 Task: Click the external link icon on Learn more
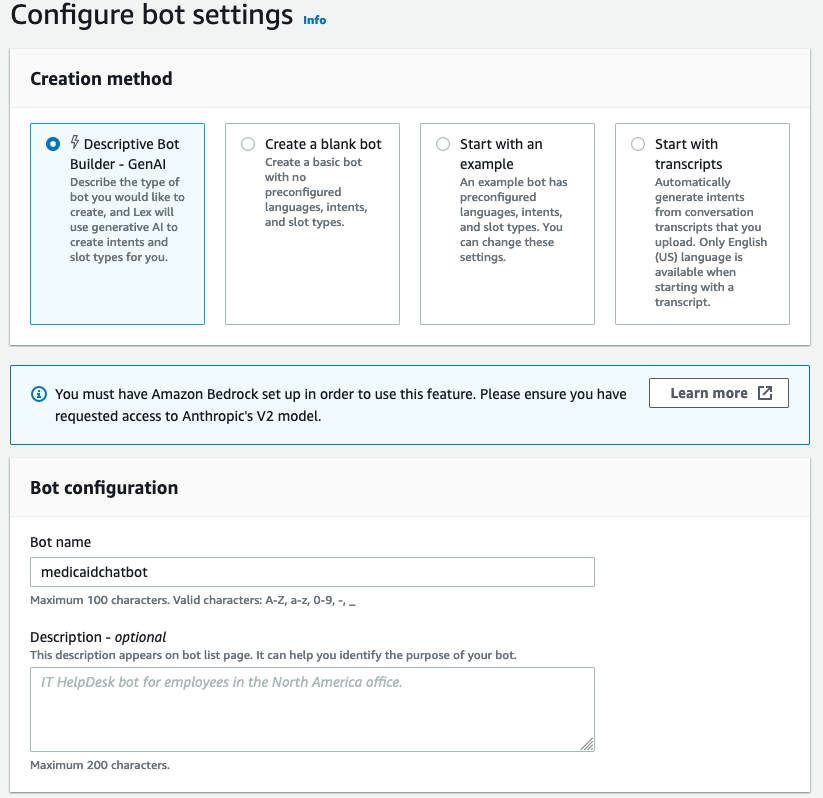(765, 393)
